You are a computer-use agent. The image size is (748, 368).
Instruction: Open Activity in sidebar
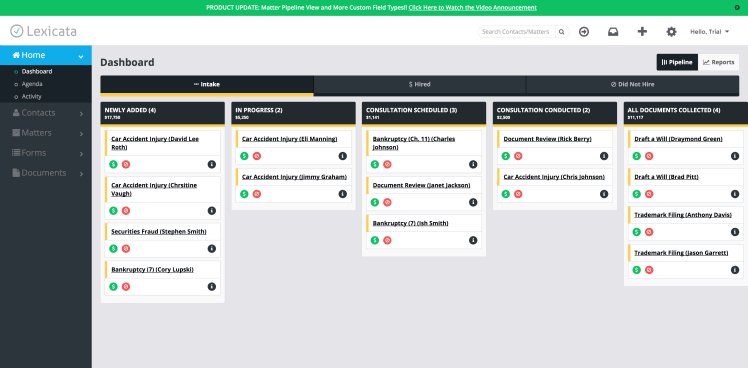tap(31, 96)
